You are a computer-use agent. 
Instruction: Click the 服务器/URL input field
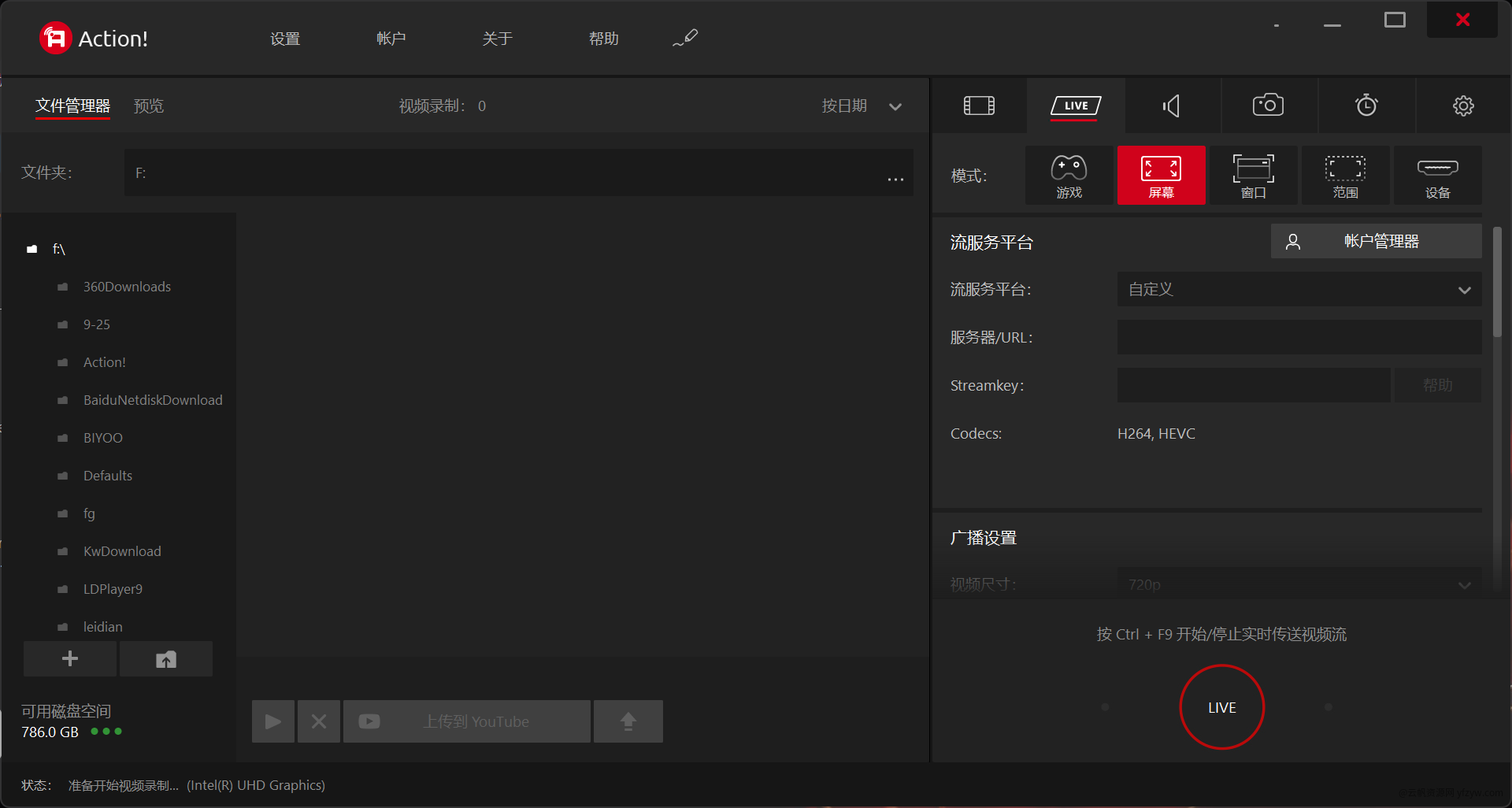tap(1299, 337)
